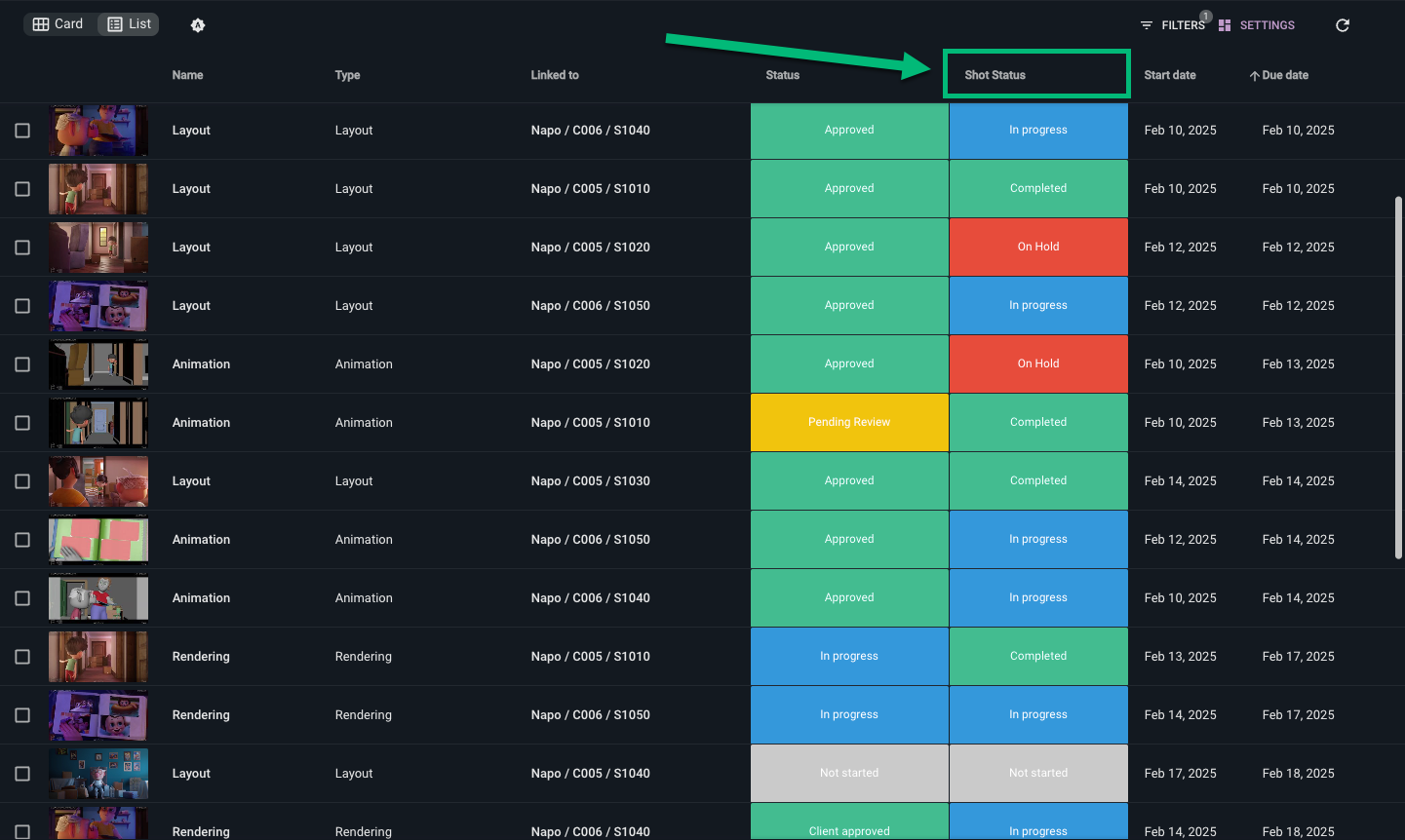This screenshot has width=1405, height=840.
Task: Open Completed shot status for Rendering C005 / S1010
Action: (x=1038, y=657)
